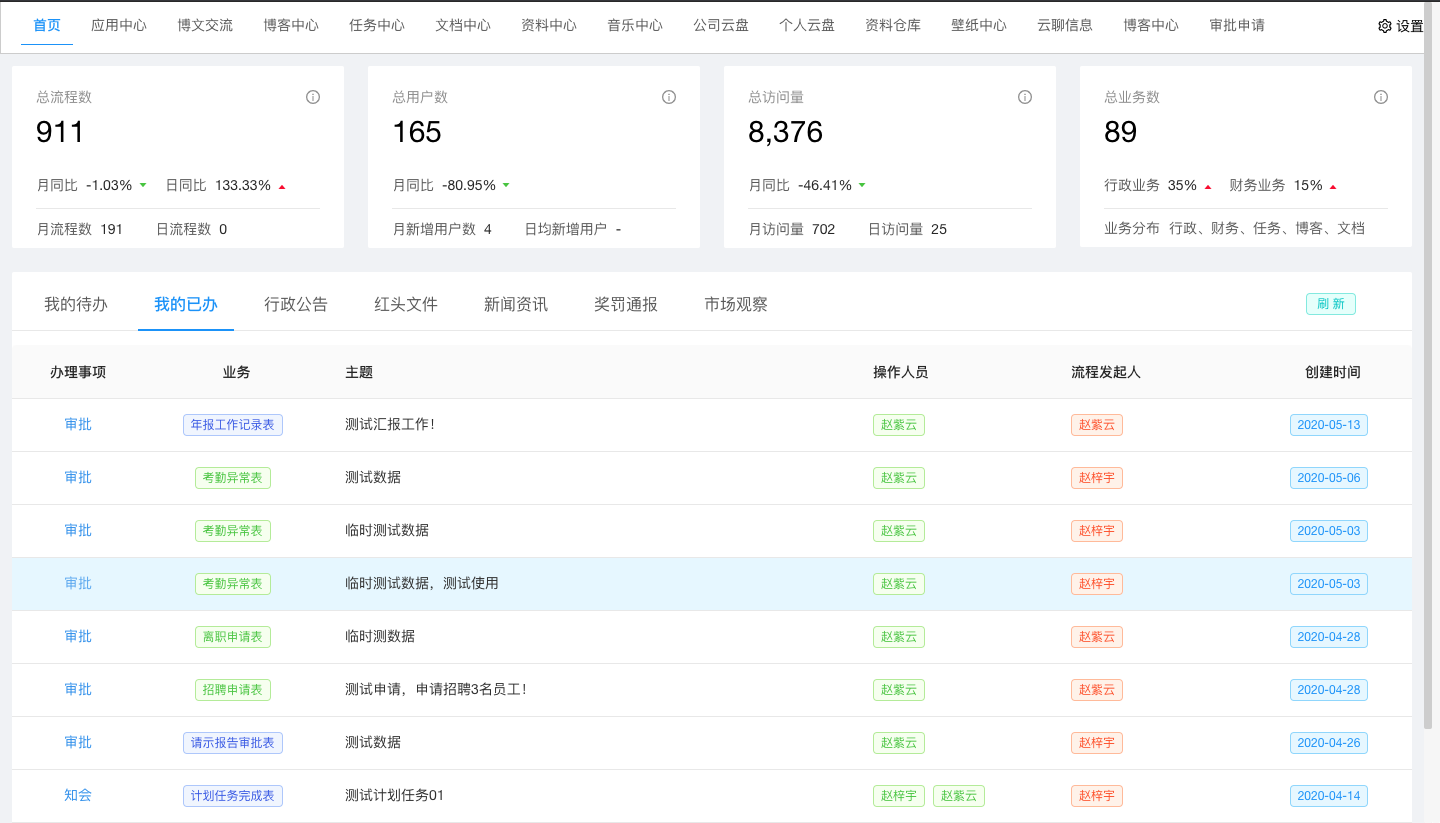Open 文档中心 in the top navigation
1440x823 pixels.
tap(463, 25)
